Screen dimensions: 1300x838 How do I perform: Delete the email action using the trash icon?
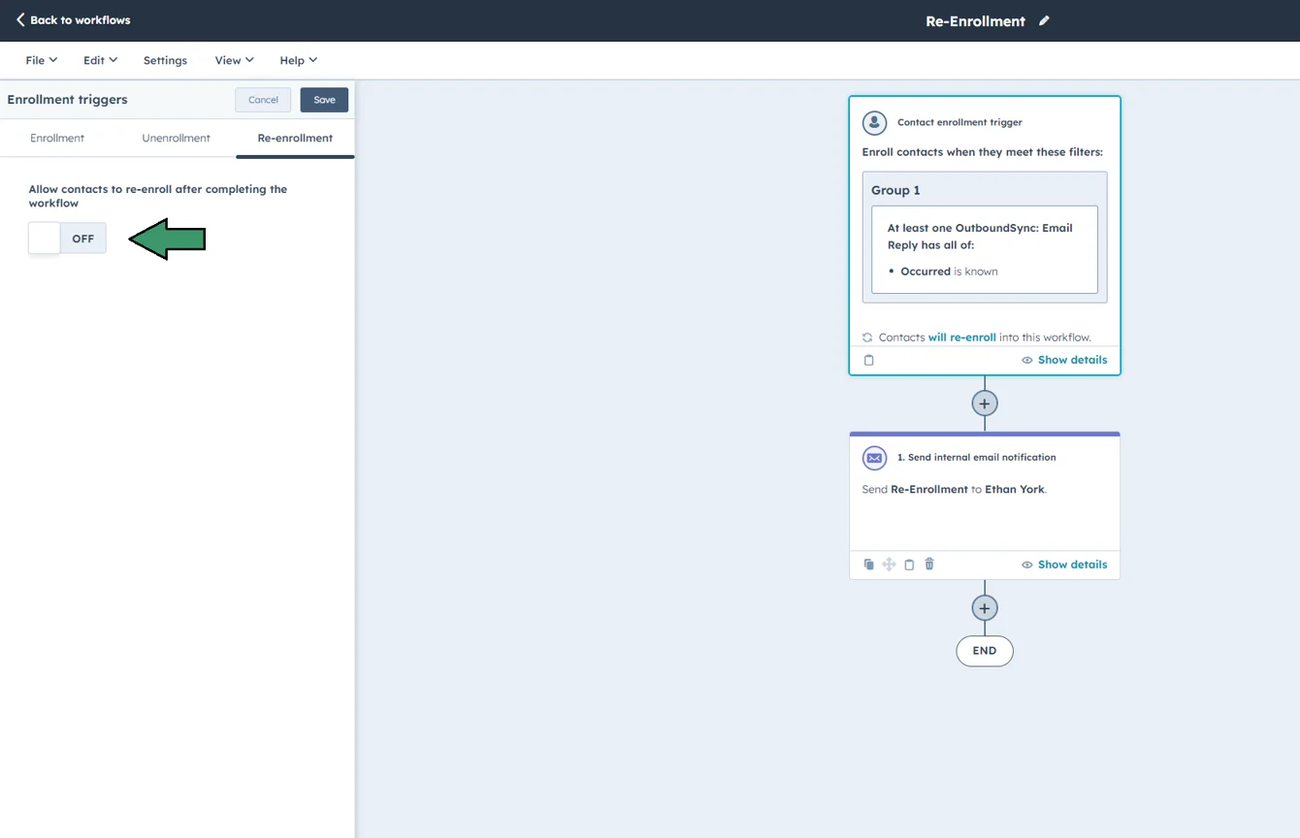coord(929,564)
